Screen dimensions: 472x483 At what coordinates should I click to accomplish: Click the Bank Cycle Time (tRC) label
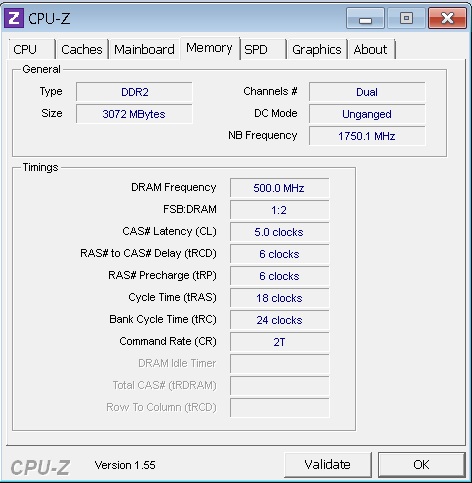163,319
